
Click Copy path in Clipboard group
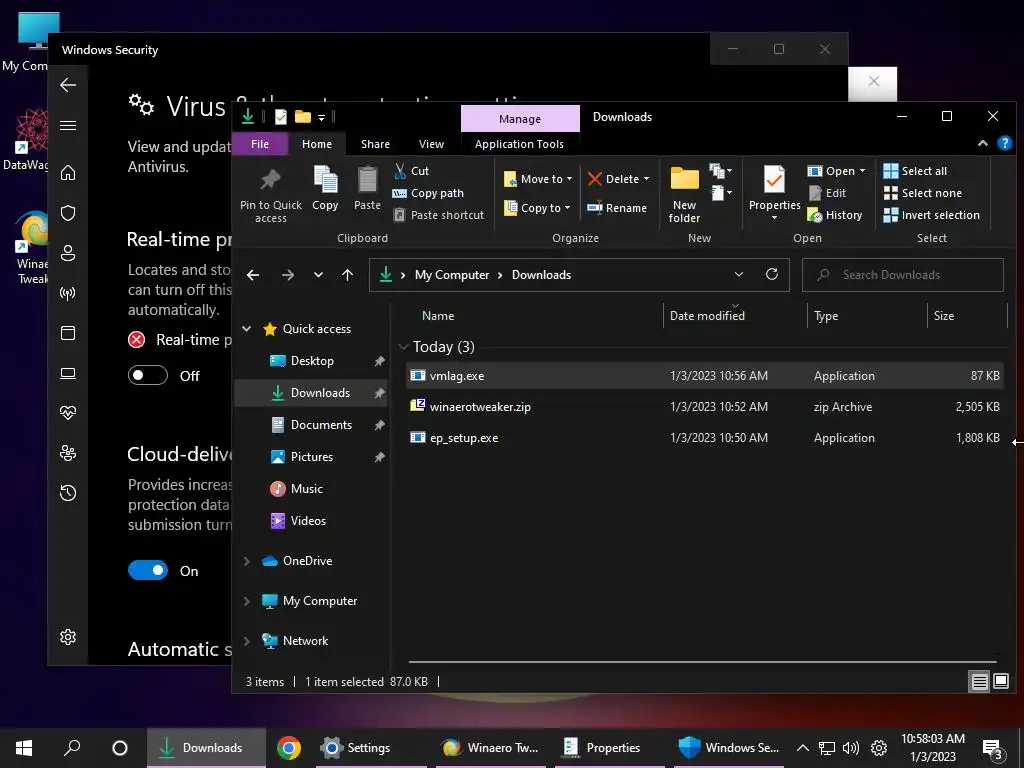click(x=428, y=193)
